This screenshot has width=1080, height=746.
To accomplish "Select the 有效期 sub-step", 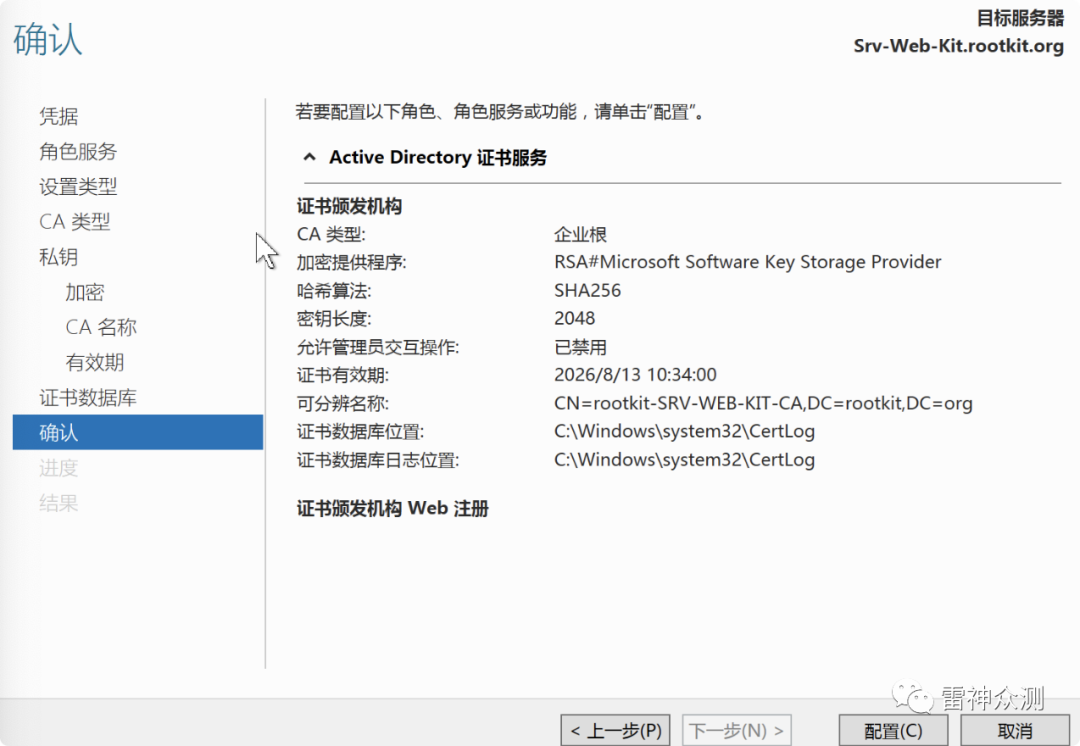I will [94, 362].
